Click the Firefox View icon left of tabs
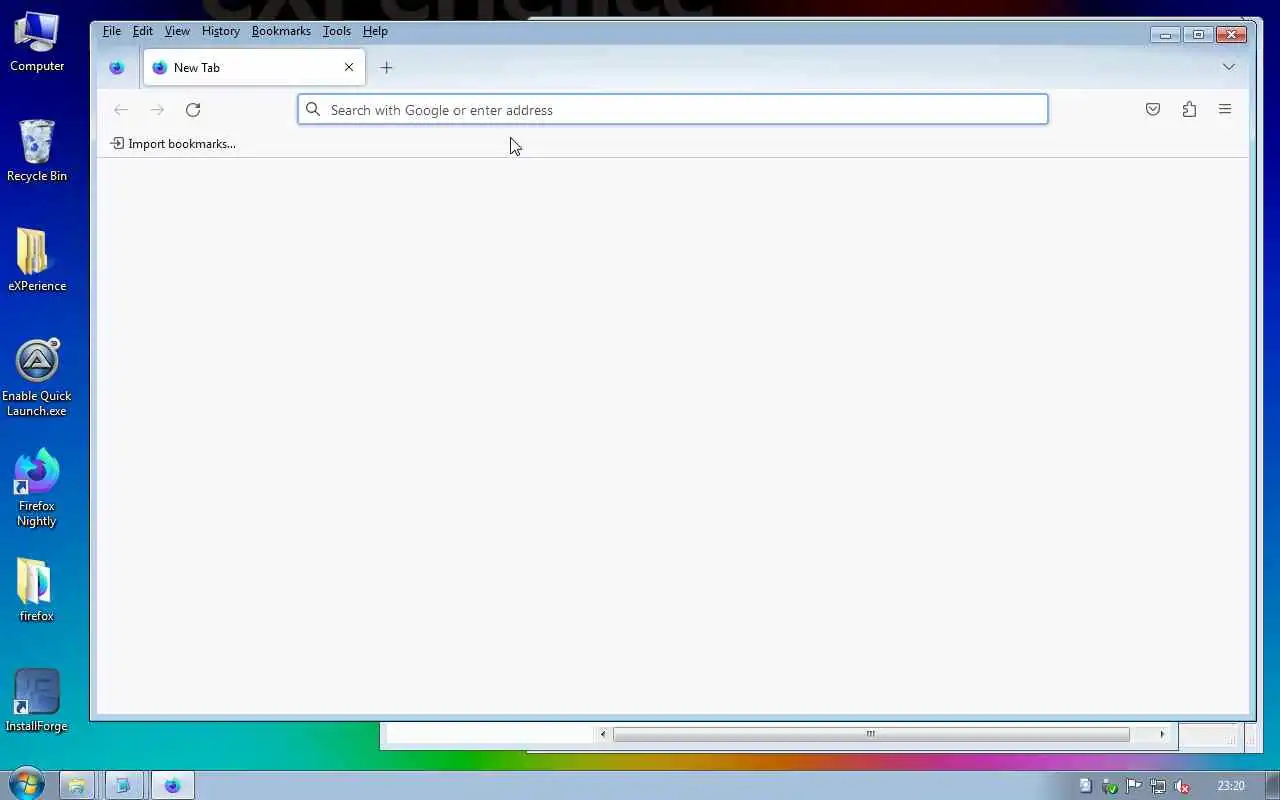This screenshot has height=800, width=1280. click(117, 68)
